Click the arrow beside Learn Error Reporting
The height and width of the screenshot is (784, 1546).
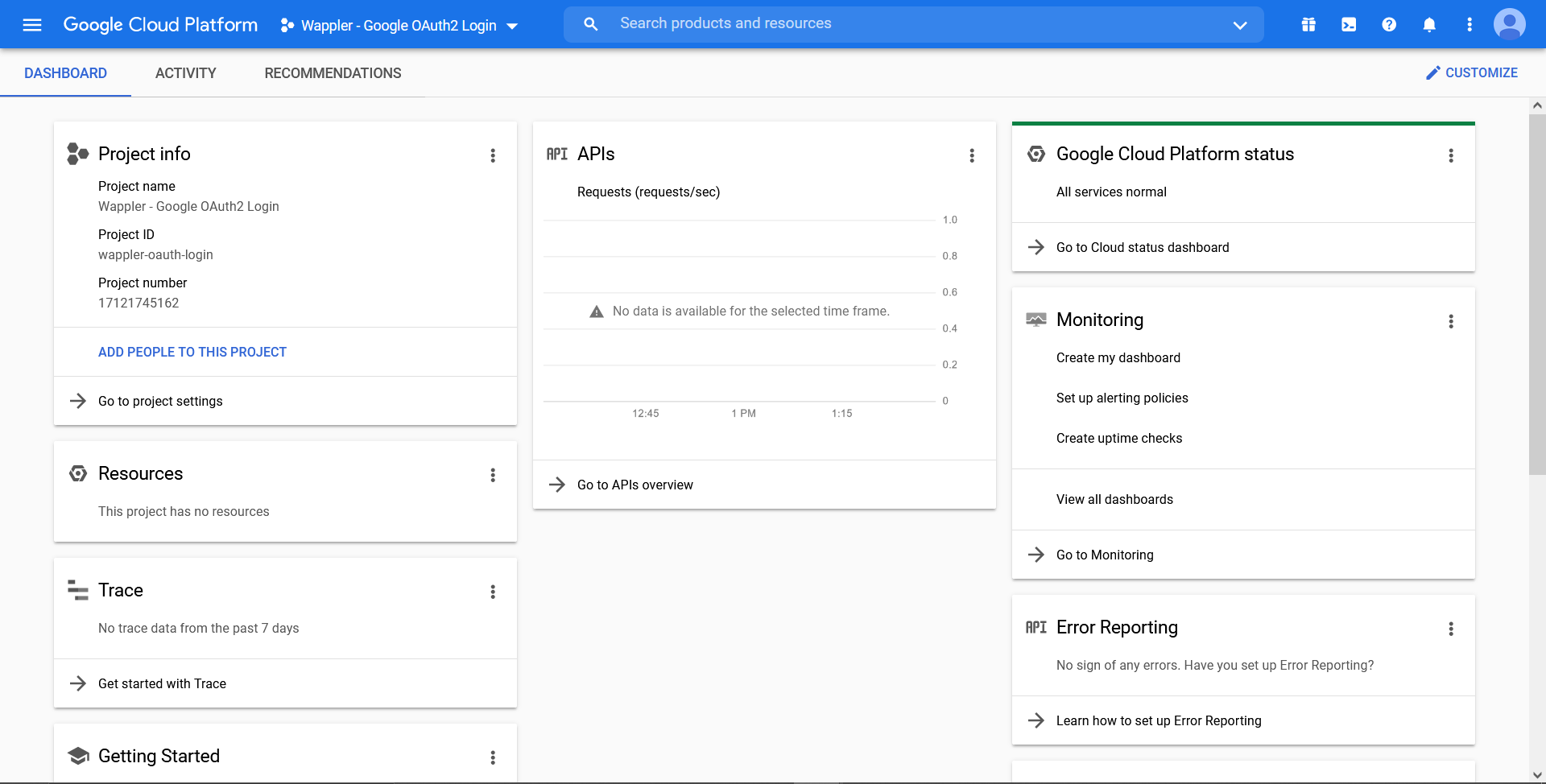[1036, 720]
